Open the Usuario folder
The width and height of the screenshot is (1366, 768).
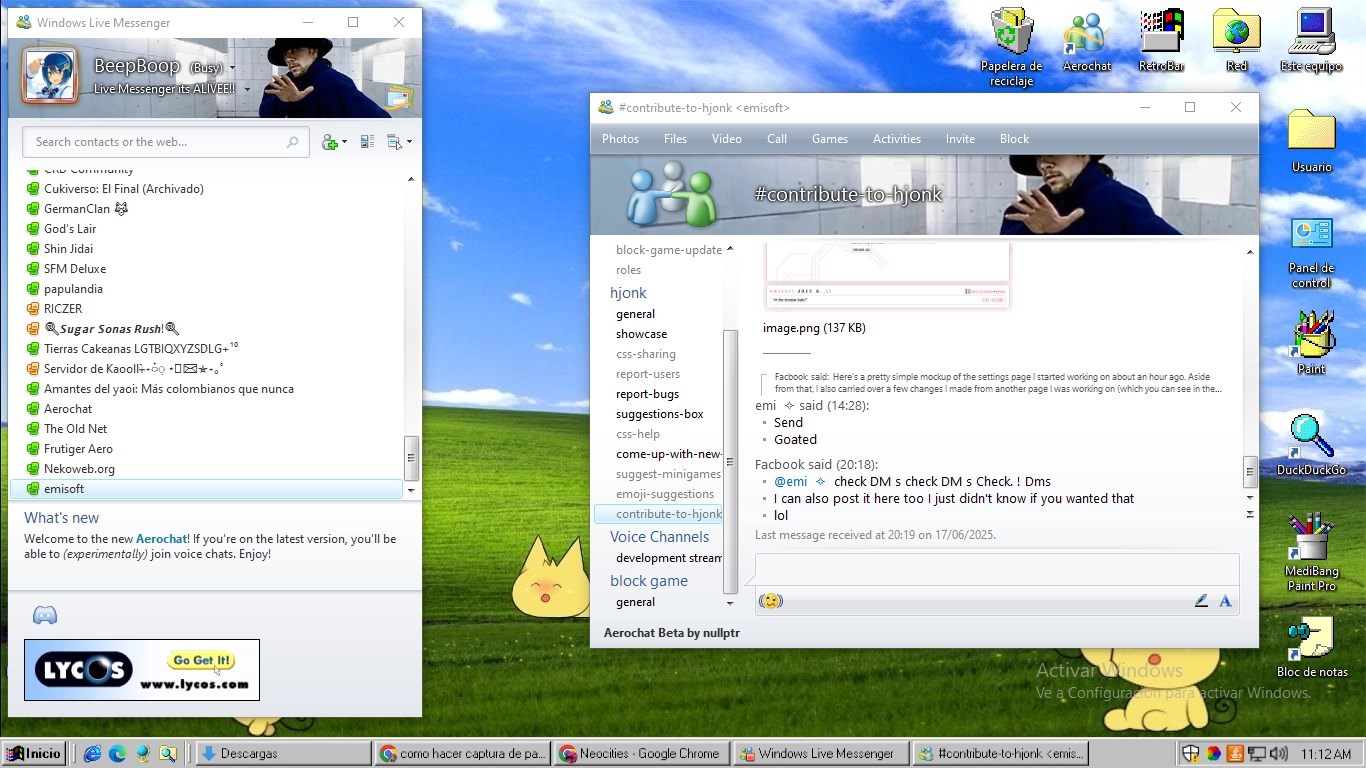click(1311, 141)
